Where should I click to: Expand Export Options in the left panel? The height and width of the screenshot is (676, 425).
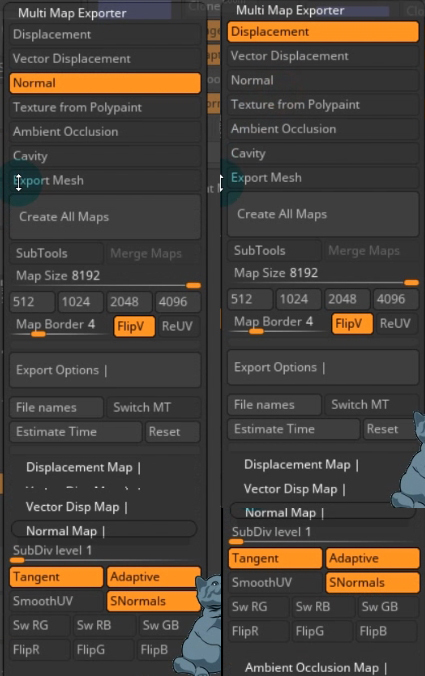[x=105, y=370]
